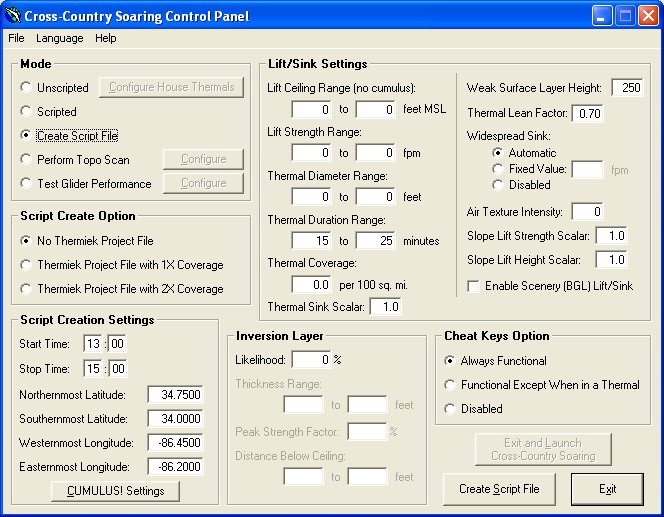Click Thermal Duration Range maximum field showing 25

click(376, 241)
